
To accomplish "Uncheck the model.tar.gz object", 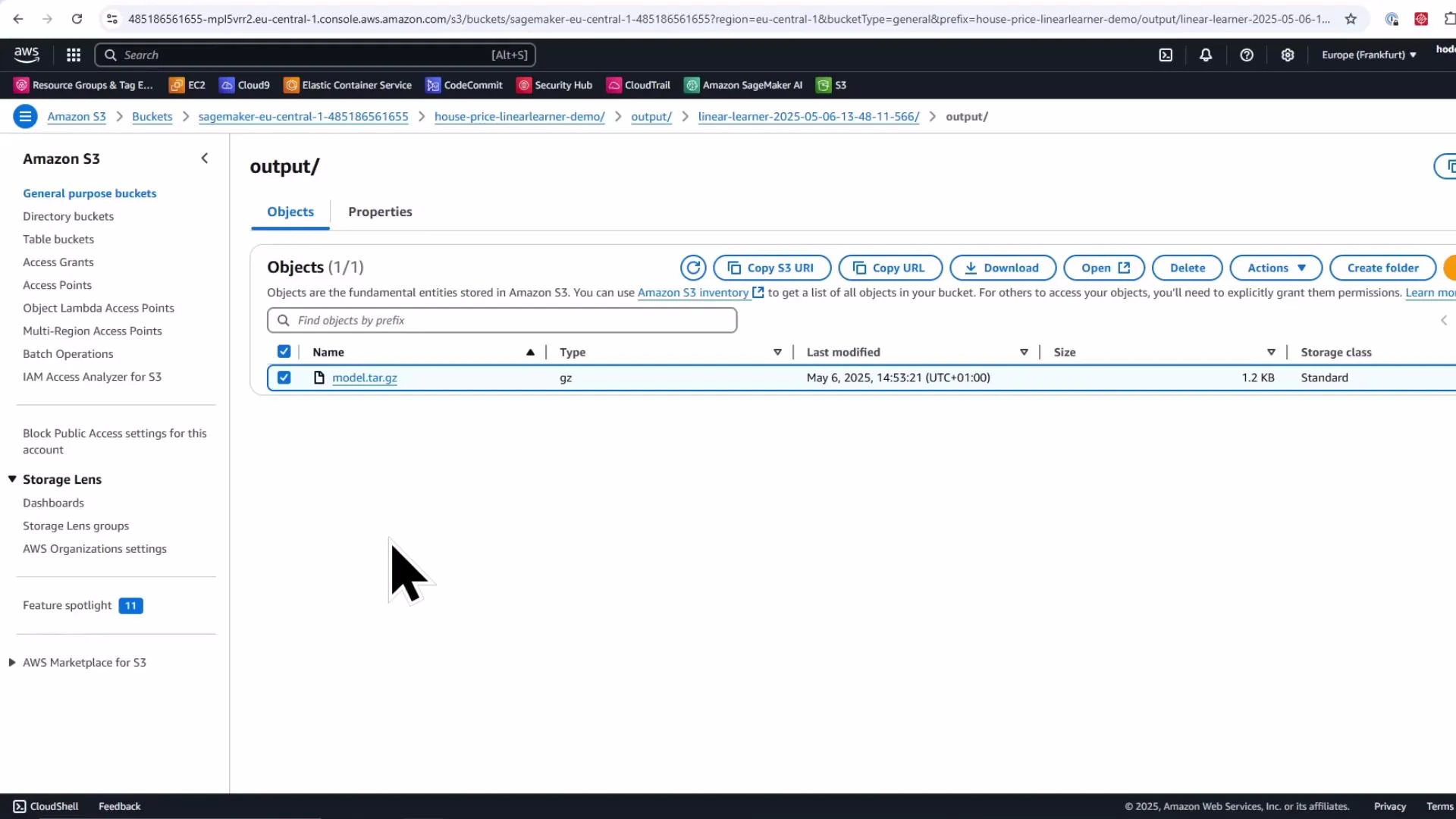I will click(284, 377).
